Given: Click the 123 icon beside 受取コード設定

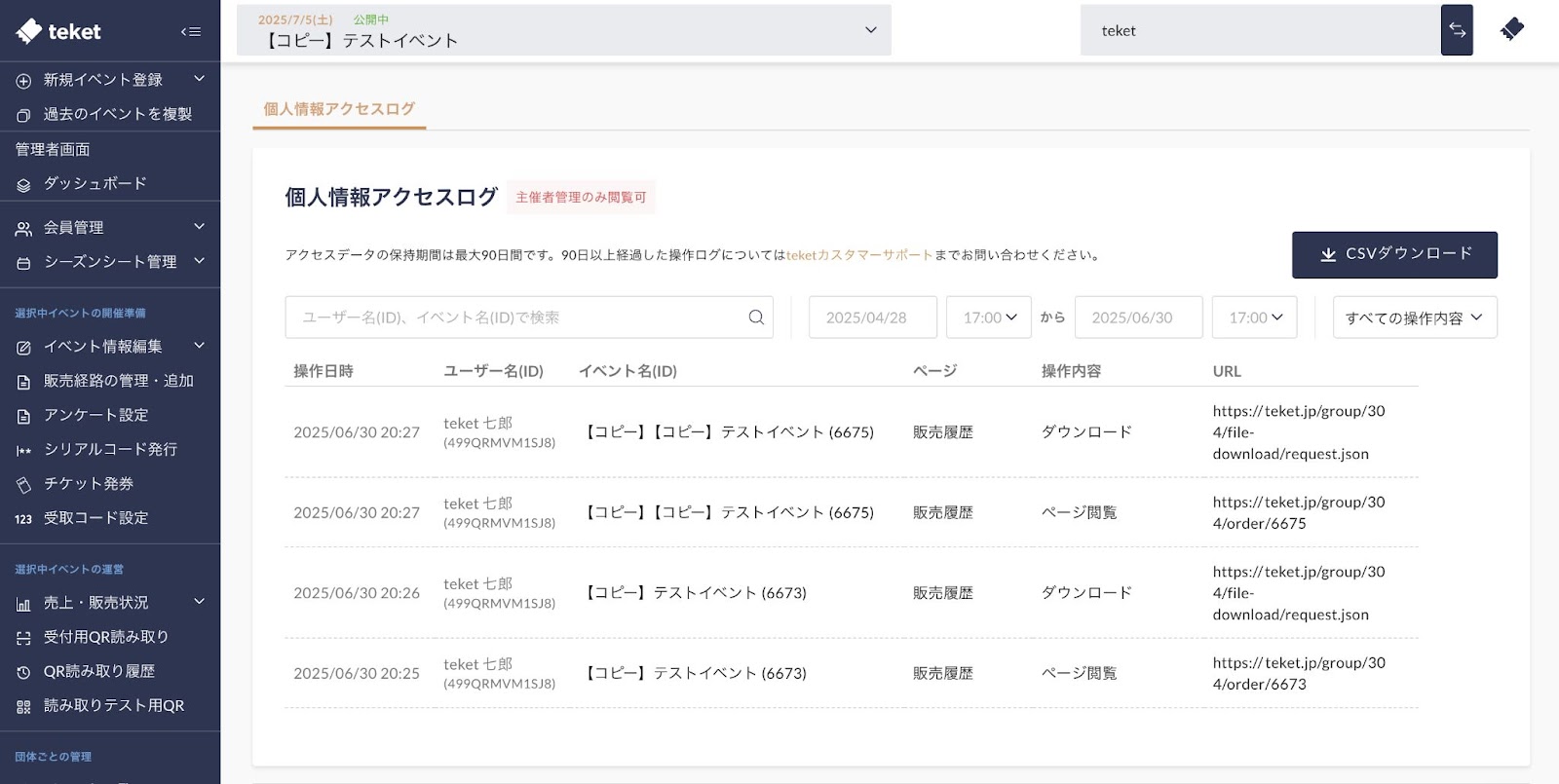Looking at the screenshot, I should [x=23, y=519].
